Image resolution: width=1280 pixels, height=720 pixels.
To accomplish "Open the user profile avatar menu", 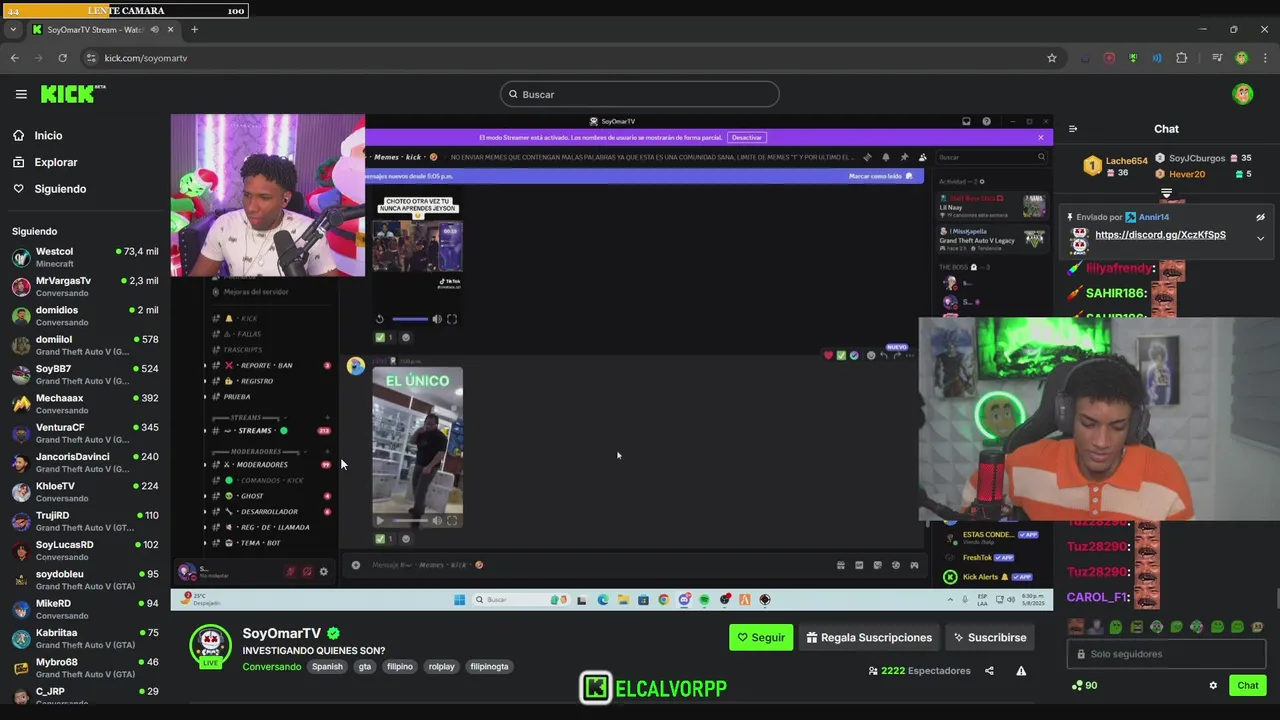I will click(x=1243, y=94).
